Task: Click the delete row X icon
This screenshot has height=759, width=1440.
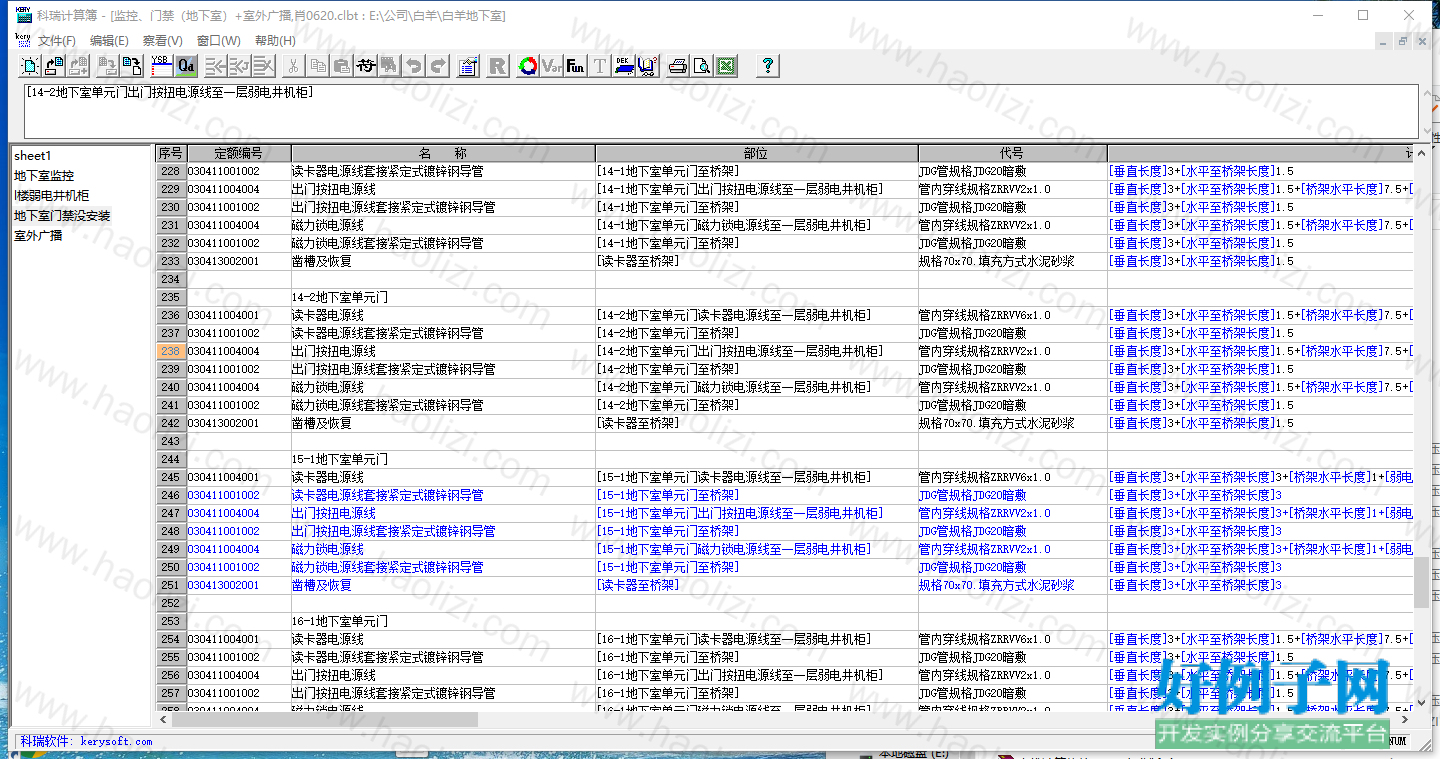Action: tap(263, 66)
